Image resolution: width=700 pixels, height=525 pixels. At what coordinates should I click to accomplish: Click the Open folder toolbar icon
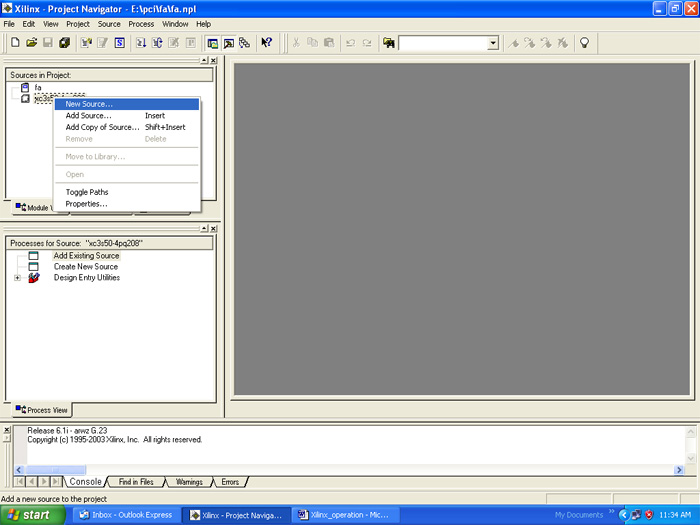coord(31,43)
